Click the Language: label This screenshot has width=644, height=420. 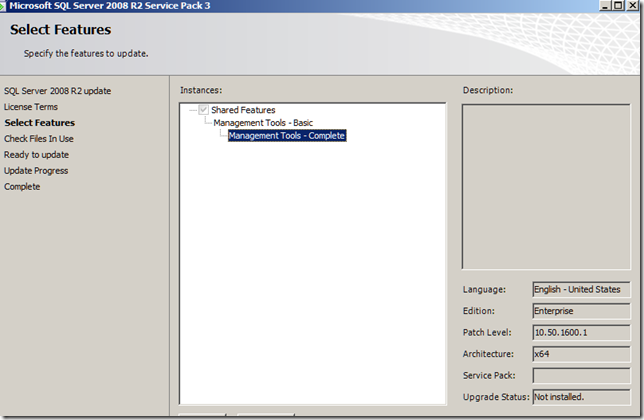(484, 289)
